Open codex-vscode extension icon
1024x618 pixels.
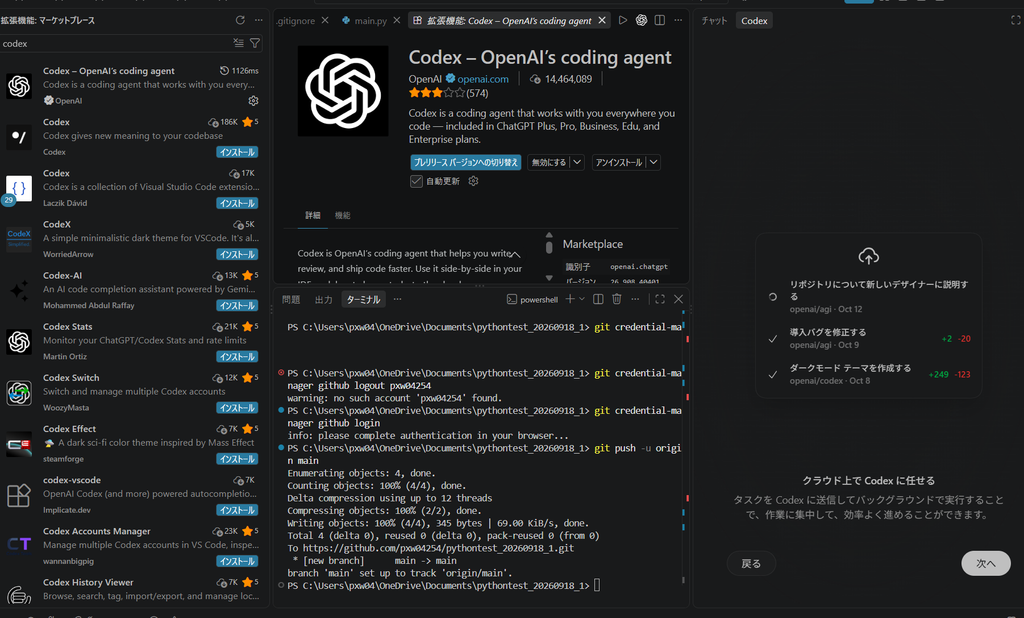click(19, 495)
